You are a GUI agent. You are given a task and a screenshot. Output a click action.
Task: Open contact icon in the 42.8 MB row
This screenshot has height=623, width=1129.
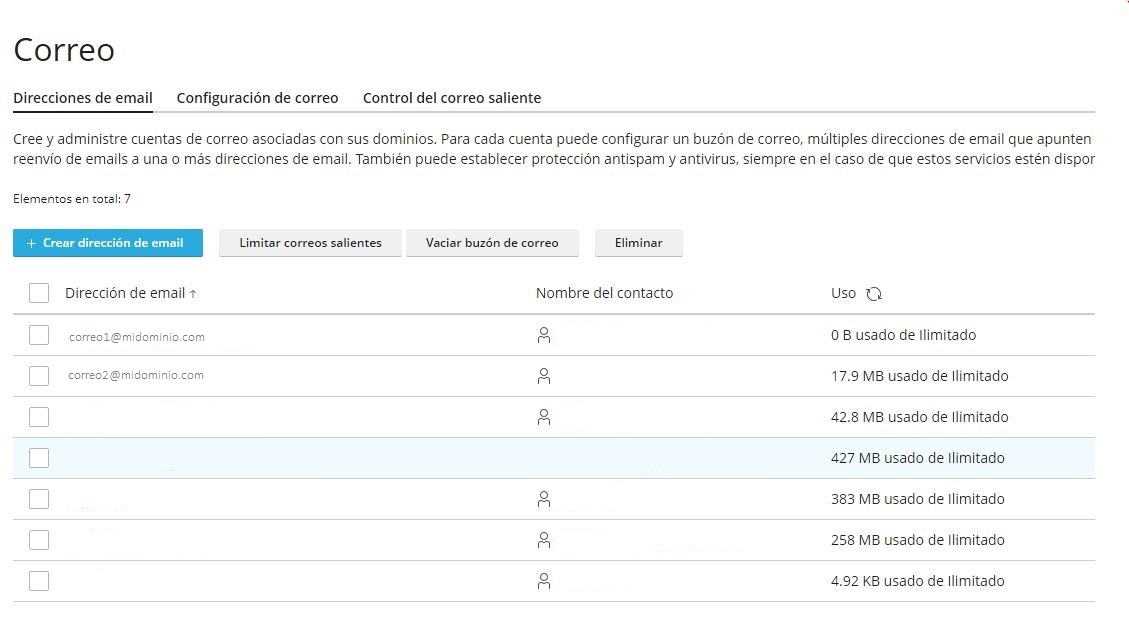coord(544,417)
